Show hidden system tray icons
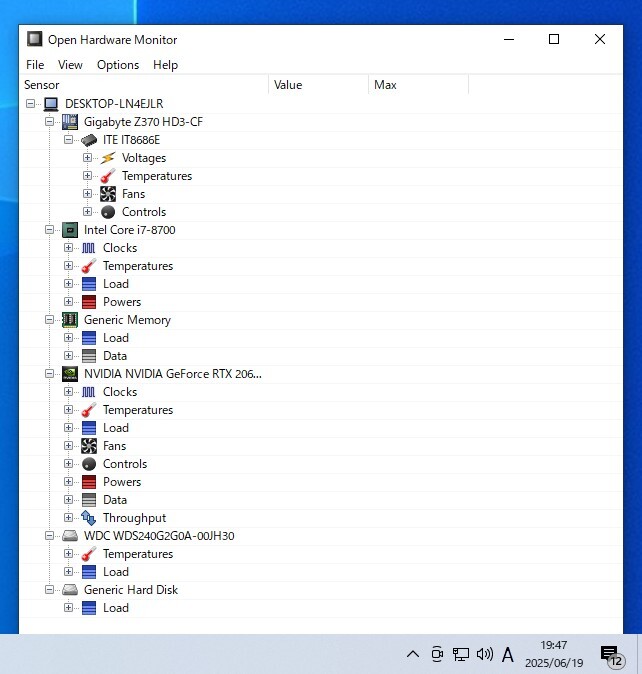Screen dimensions: 642x674 coord(413,654)
